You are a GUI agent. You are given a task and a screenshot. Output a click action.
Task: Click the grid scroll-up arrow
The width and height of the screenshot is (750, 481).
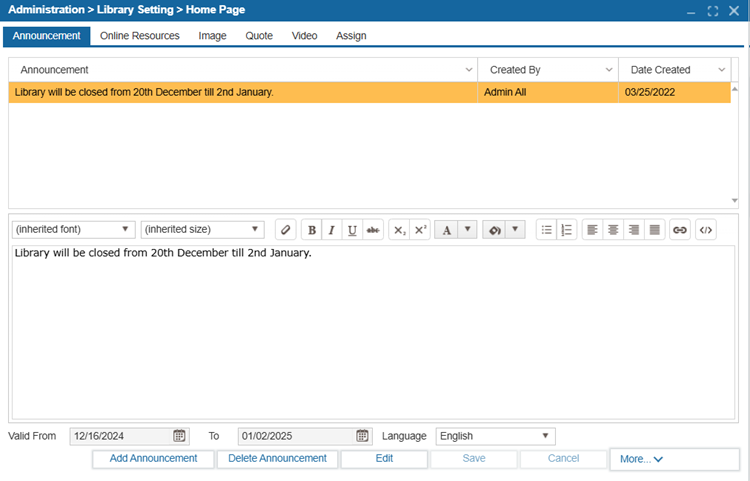coord(735,89)
